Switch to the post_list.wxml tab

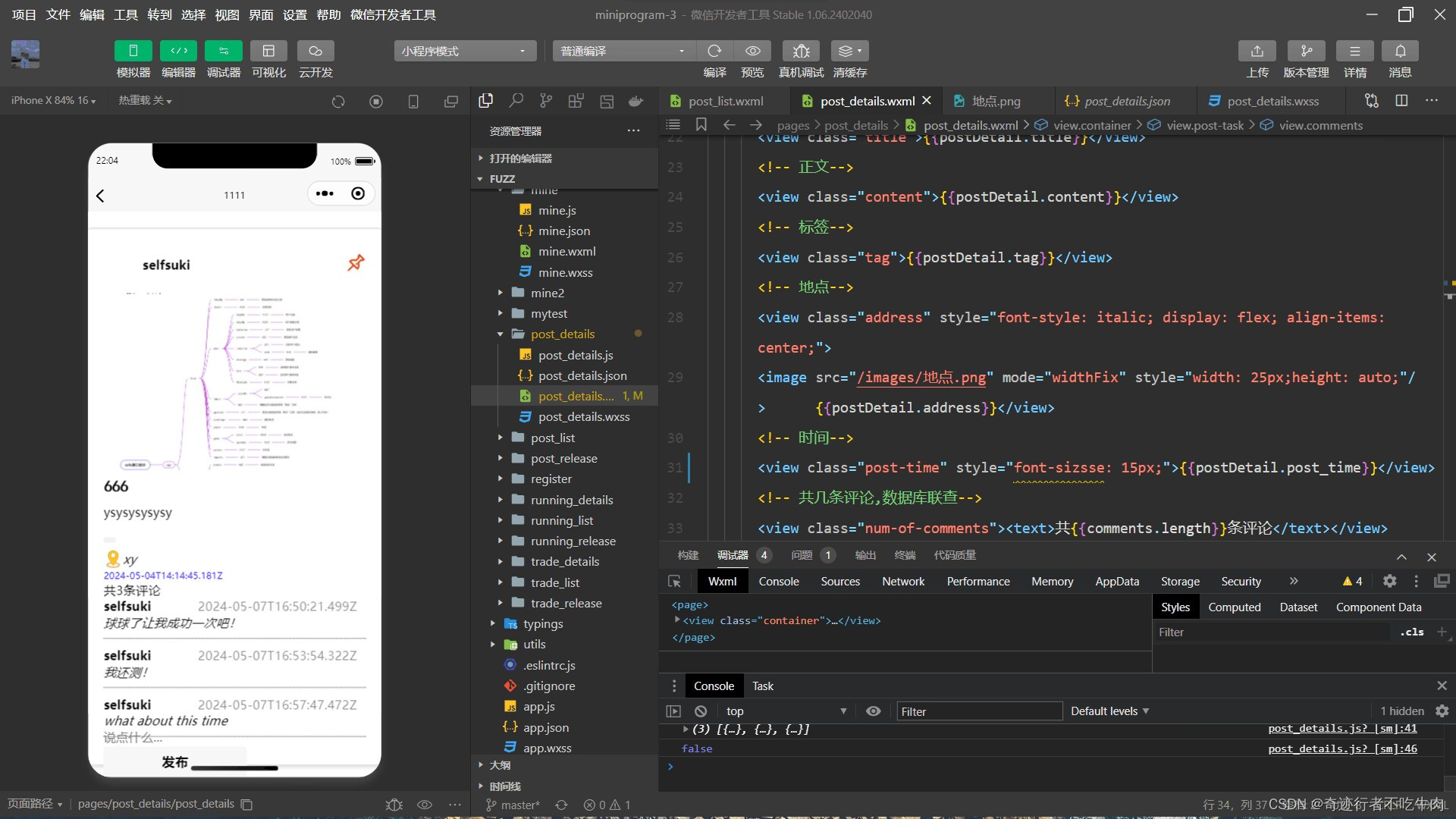tap(725, 101)
